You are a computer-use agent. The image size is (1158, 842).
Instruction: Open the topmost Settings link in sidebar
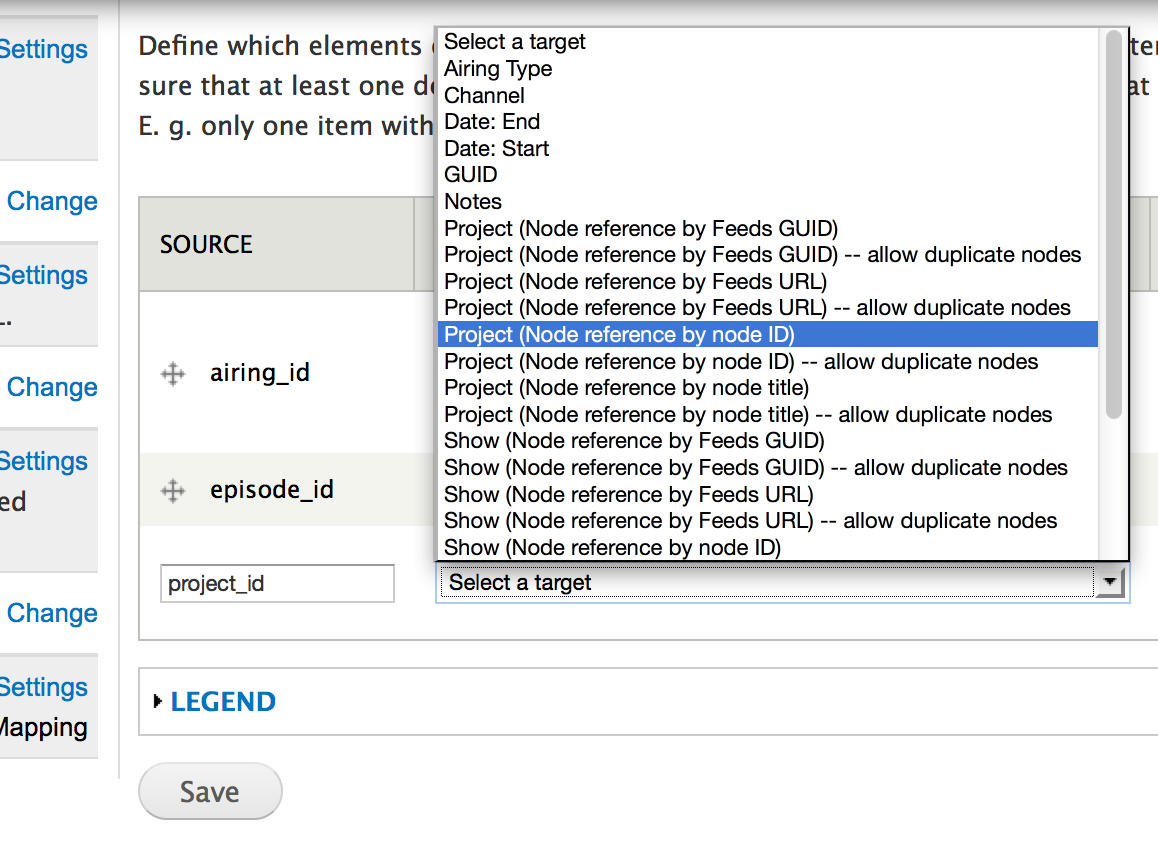pyautogui.click(x=44, y=49)
